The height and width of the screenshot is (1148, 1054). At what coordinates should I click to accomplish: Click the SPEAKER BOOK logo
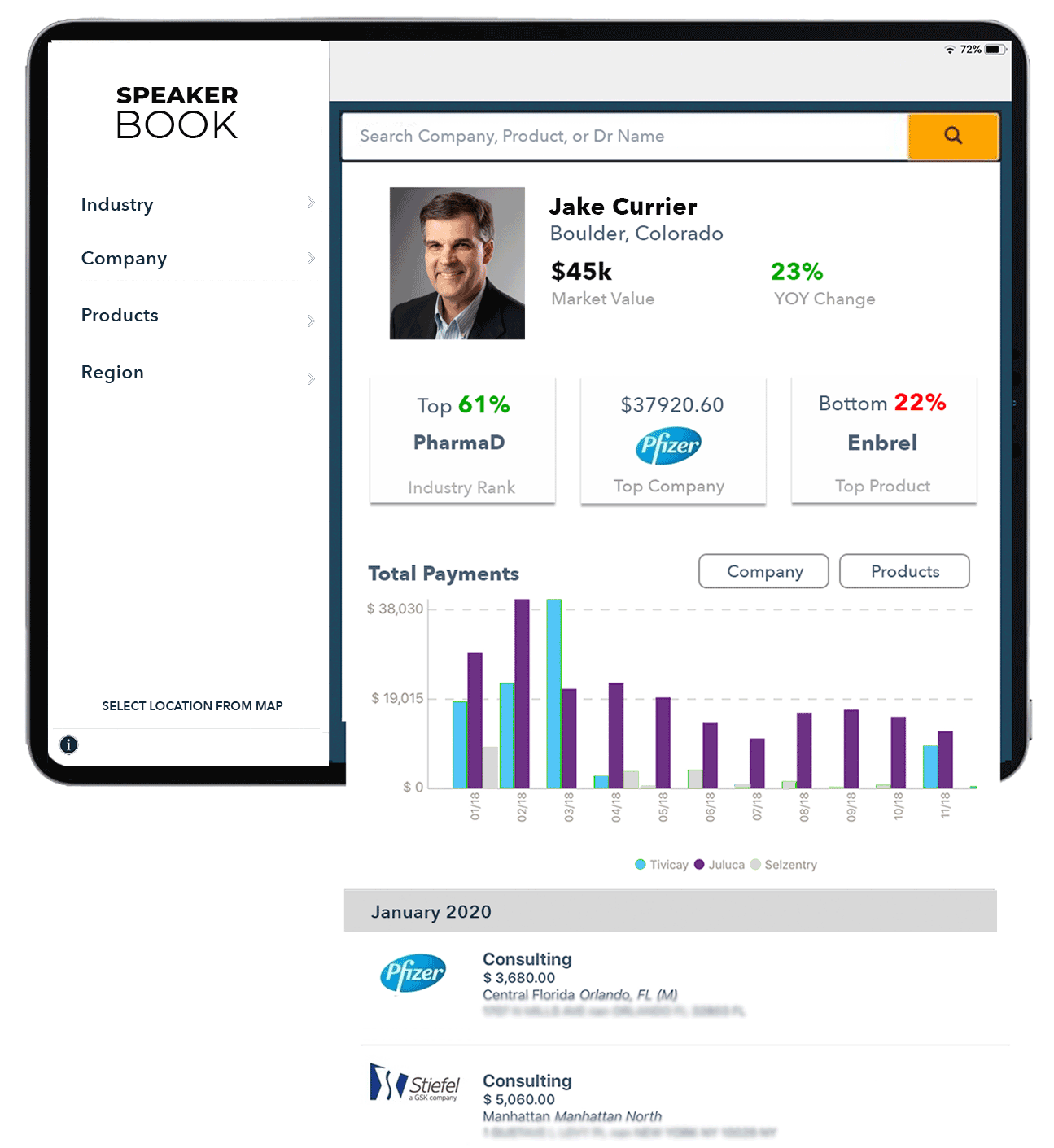tap(177, 111)
